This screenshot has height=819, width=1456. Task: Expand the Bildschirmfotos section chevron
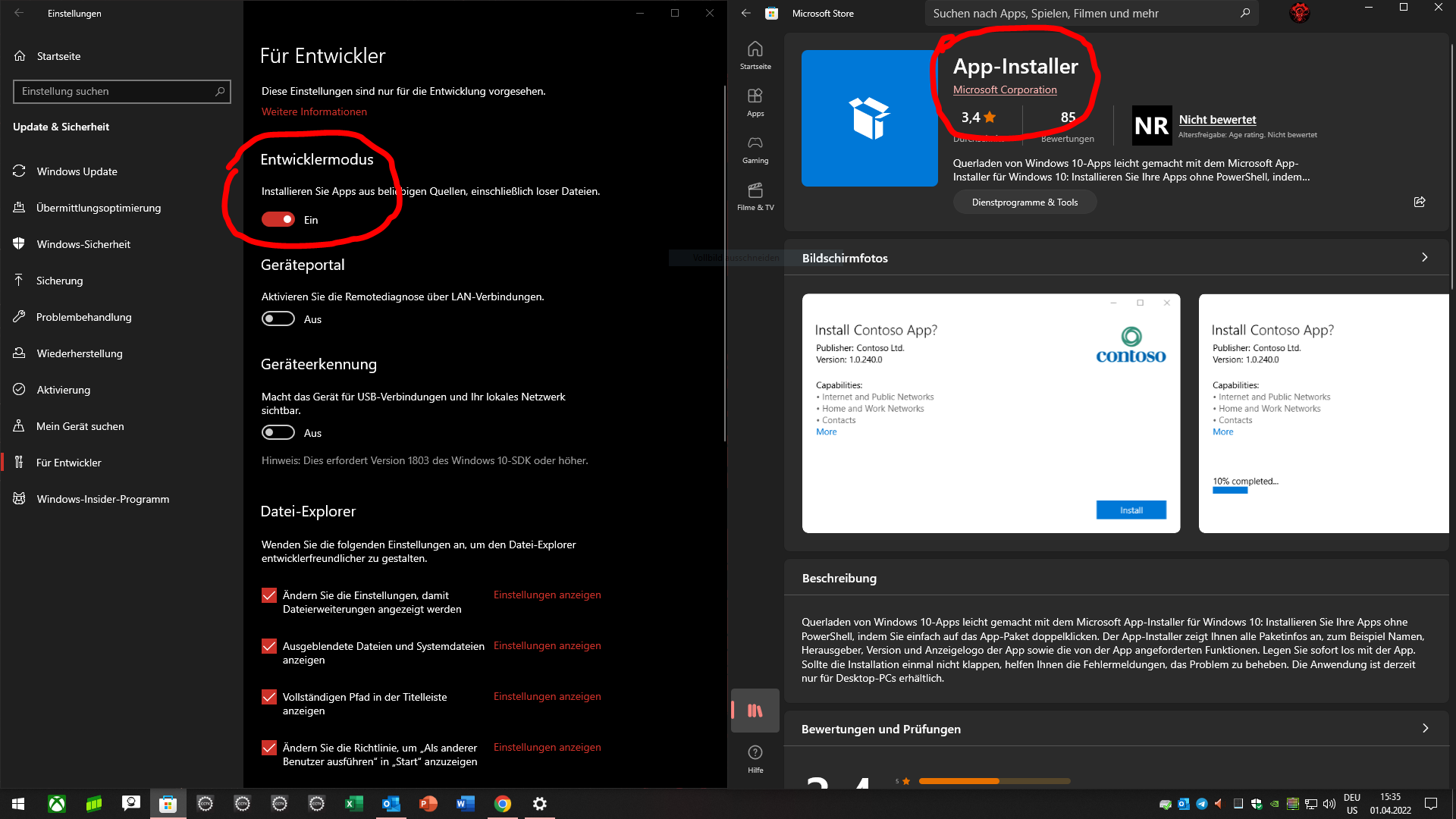(1424, 258)
